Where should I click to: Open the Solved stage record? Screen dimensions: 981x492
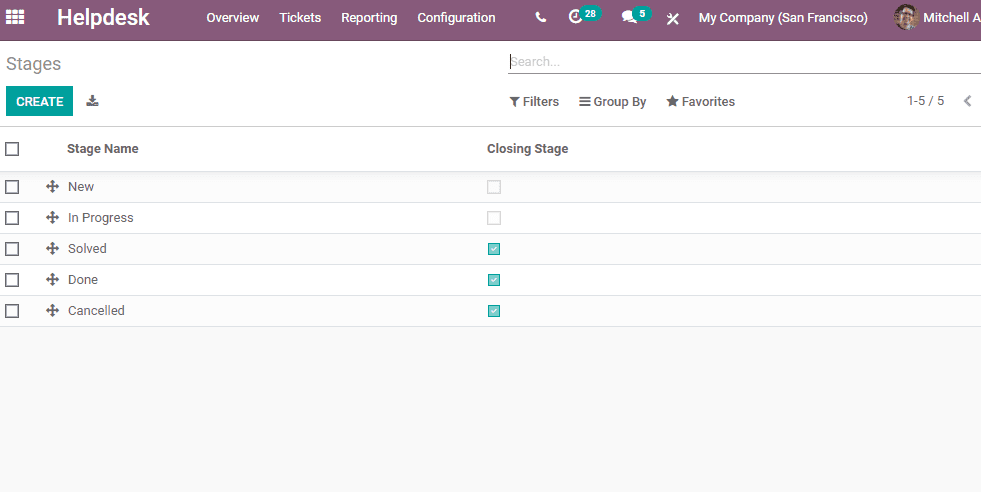click(87, 249)
